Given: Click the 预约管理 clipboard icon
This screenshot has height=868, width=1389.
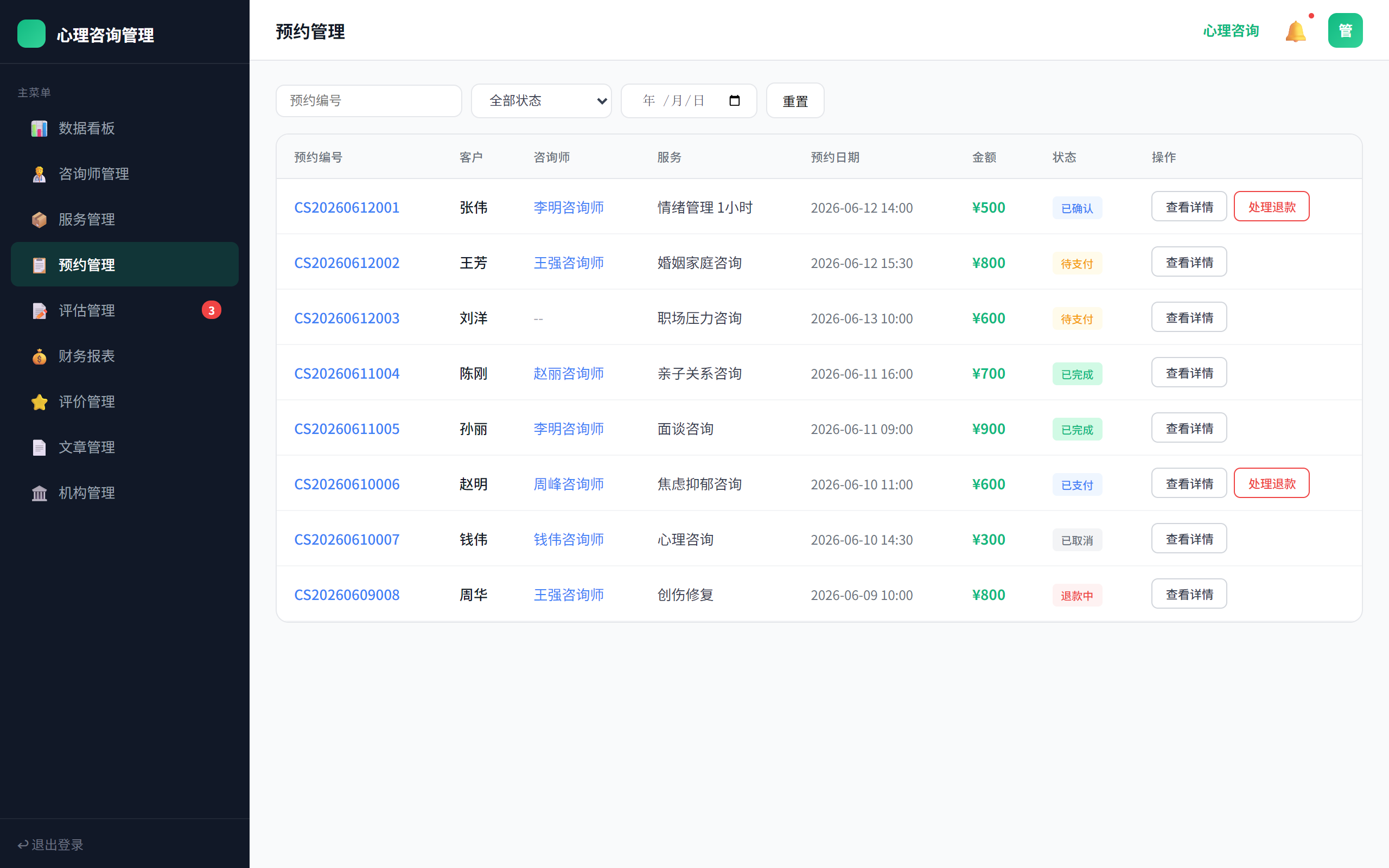Looking at the screenshot, I should pyautogui.click(x=39, y=265).
